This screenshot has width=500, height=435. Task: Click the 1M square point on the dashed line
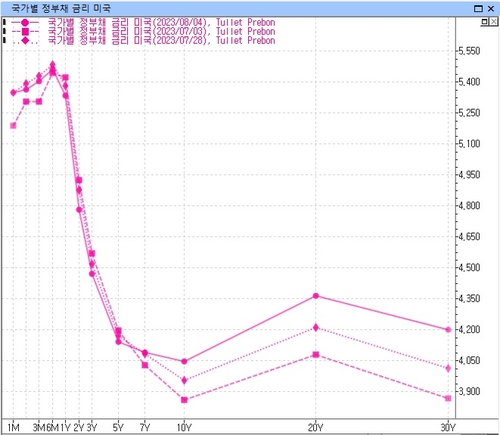(13, 126)
